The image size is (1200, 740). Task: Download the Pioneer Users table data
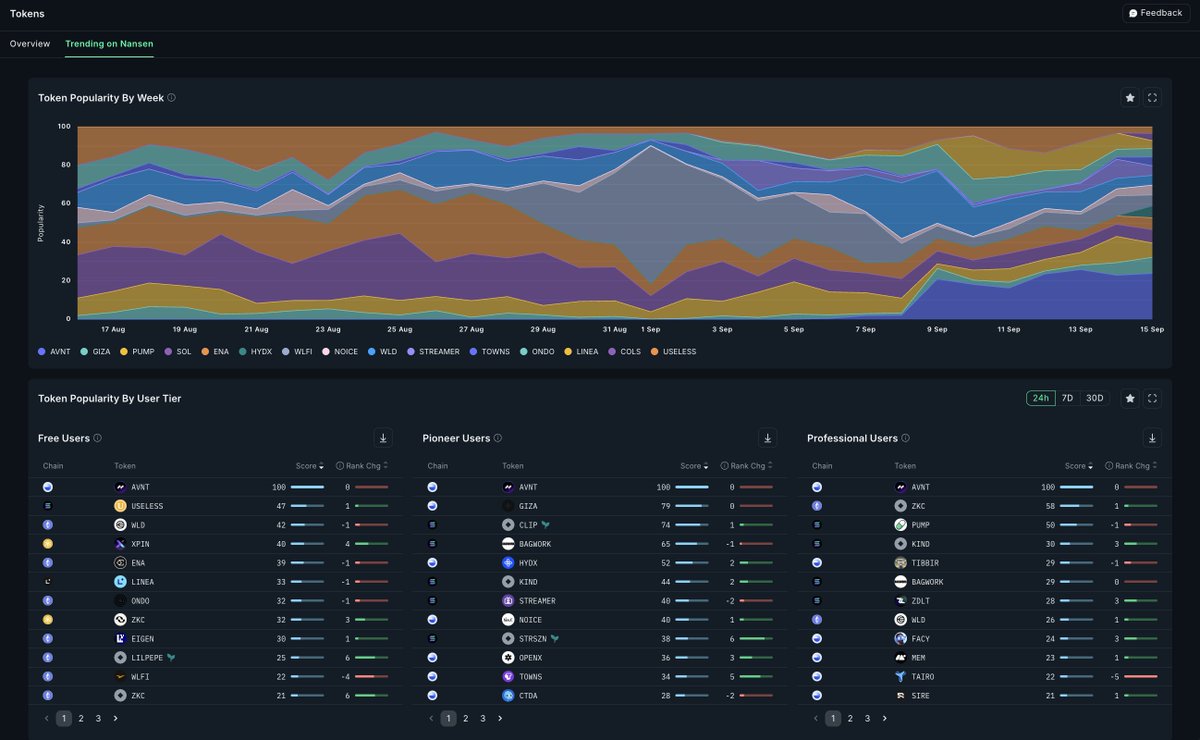point(768,437)
